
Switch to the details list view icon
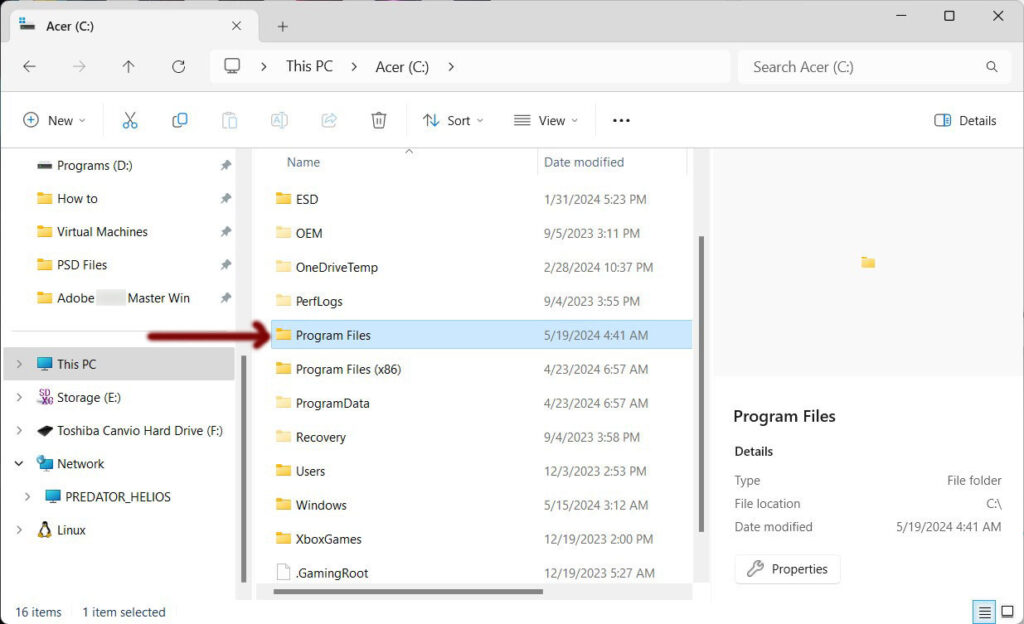(985, 612)
